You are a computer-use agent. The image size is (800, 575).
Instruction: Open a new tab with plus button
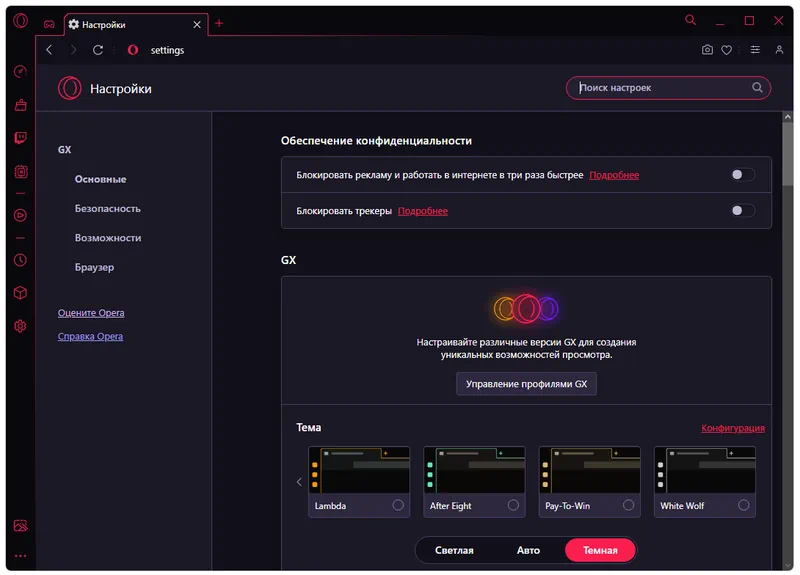click(x=219, y=23)
